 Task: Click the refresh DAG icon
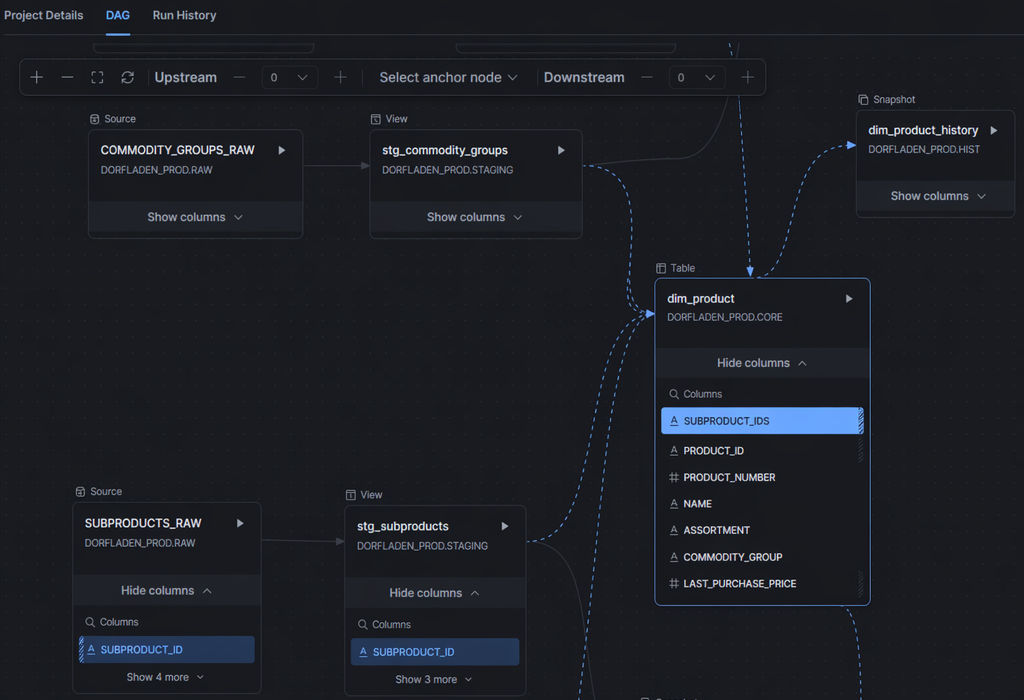coord(128,77)
